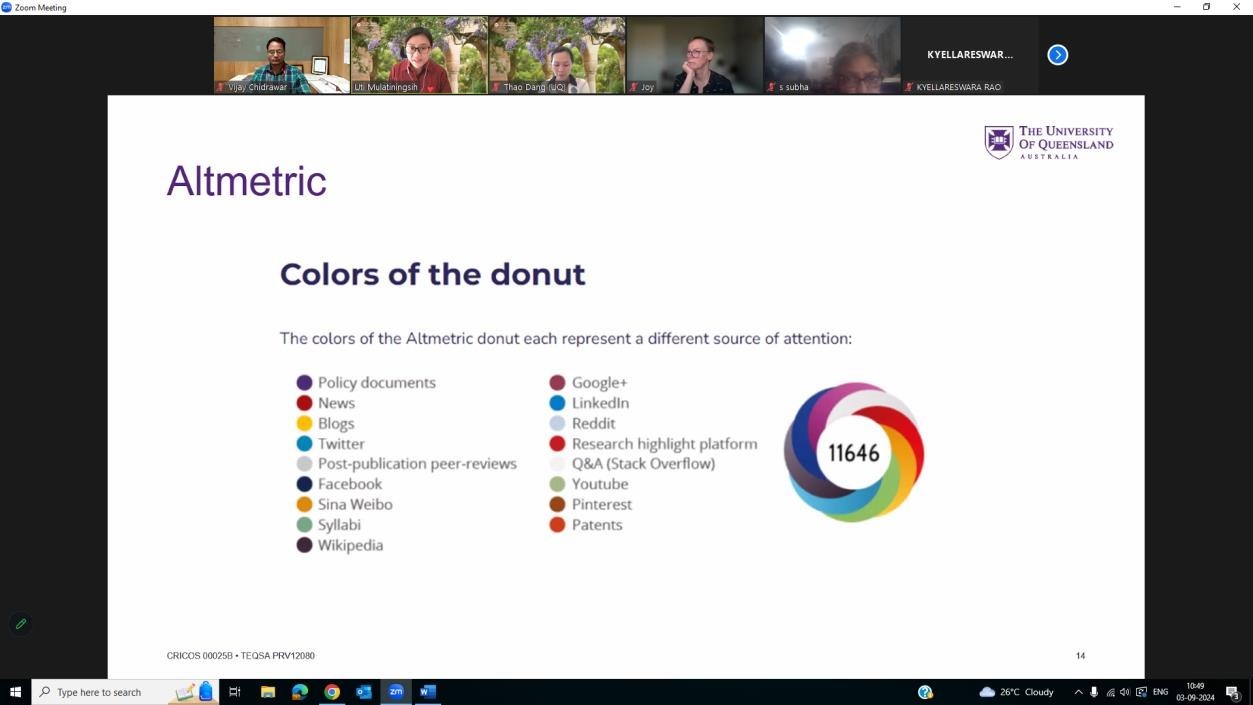The height and width of the screenshot is (705, 1253).
Task: Click the ENG language indicator
Action: (x=1160, y=692)
